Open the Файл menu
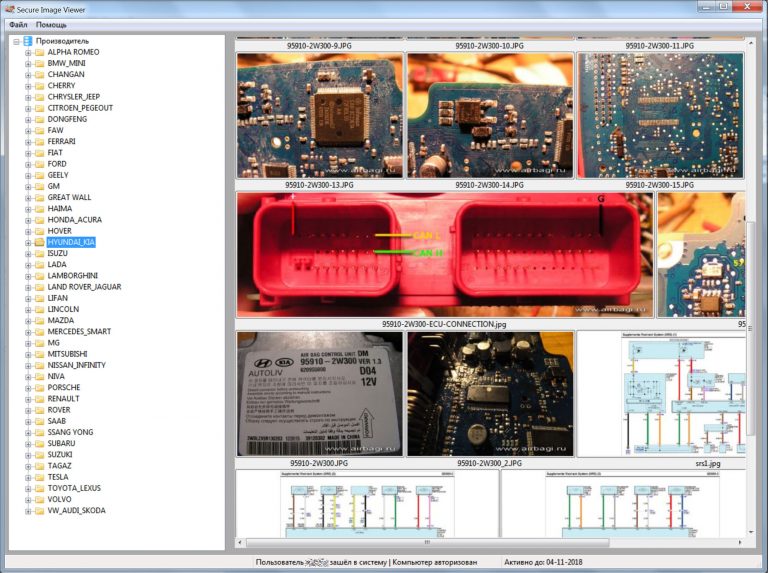768x573 pixels. point(18,24)
